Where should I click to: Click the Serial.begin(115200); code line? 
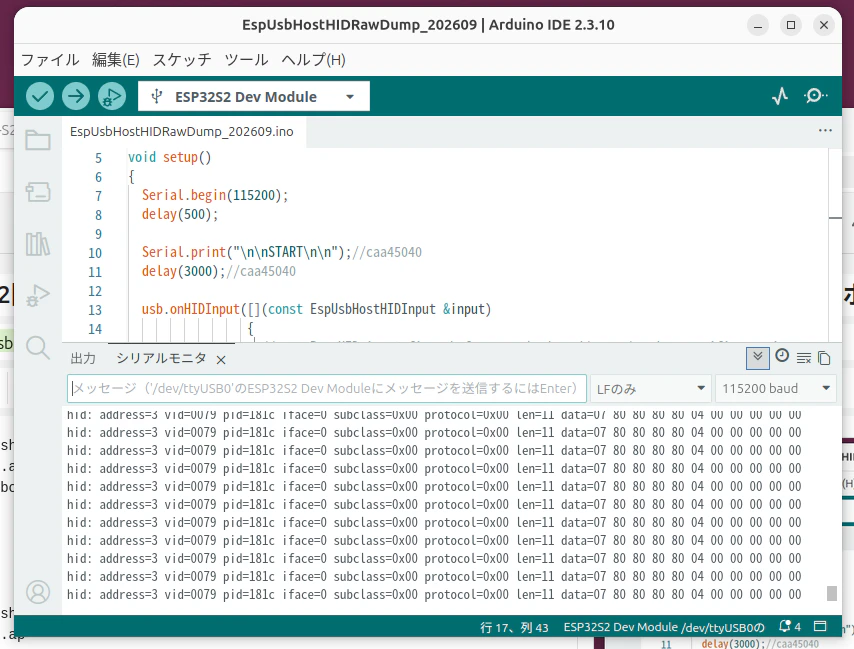[x=215, y=195]
